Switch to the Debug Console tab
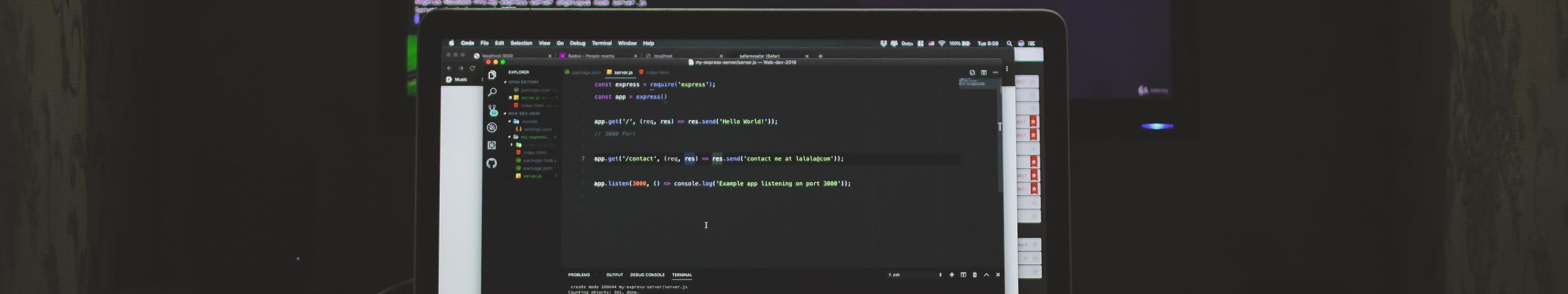Viewport: 1568px width, 294px height. pos(647,275)
